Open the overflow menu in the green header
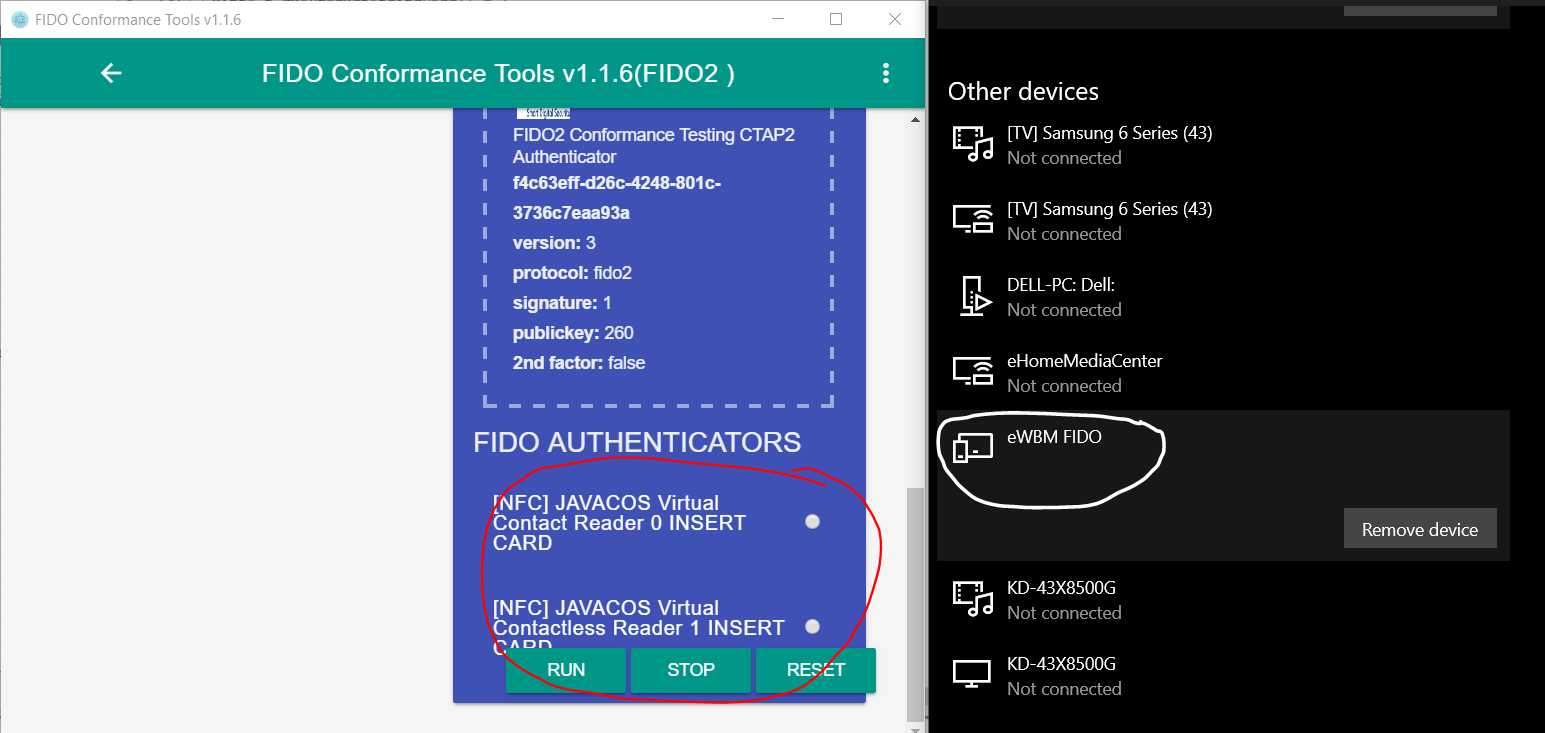Viewport: 1545px width, 733px height. pyautogui.click(x=885, y=72)
